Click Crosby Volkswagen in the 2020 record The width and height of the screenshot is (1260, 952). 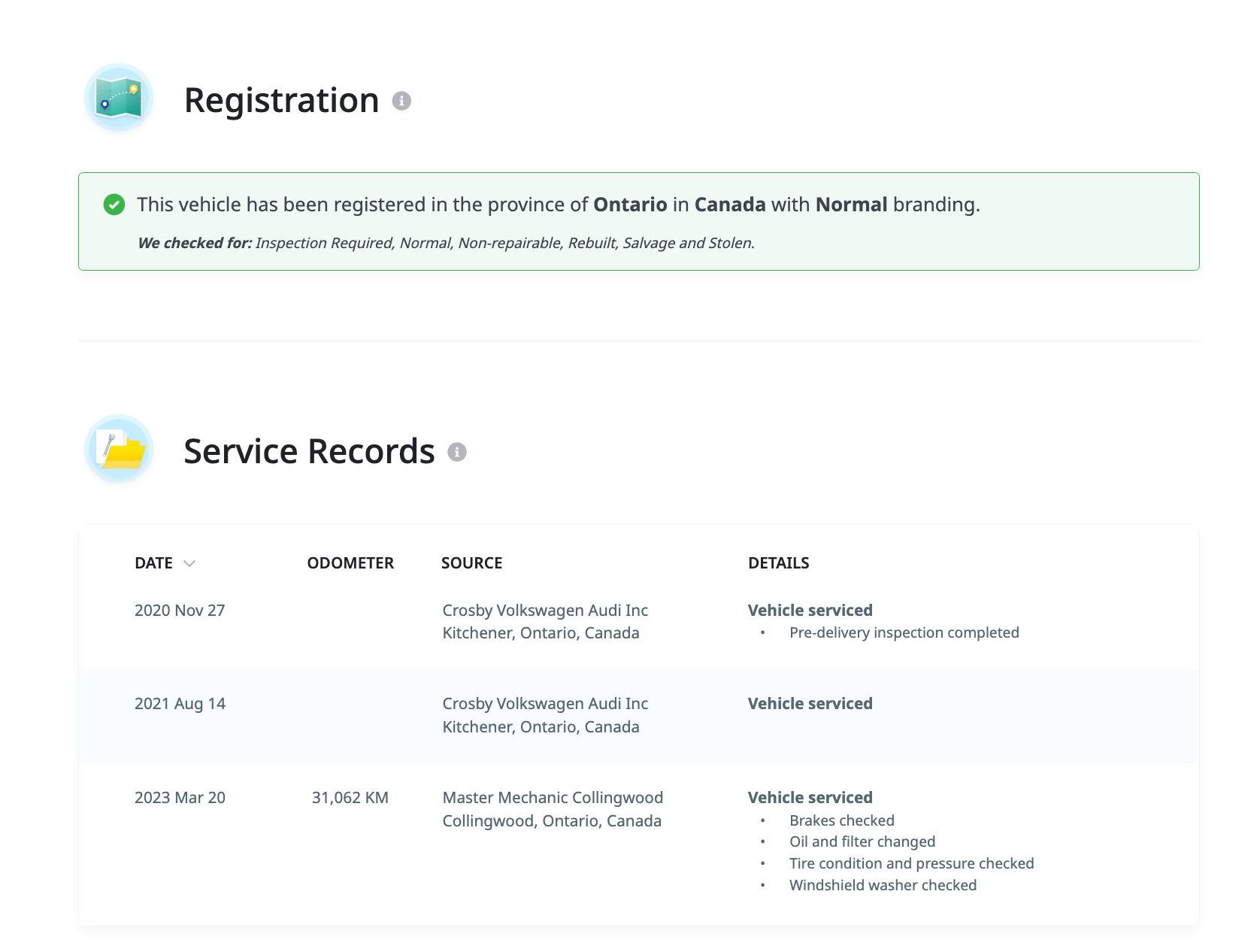tap(545, 611)
